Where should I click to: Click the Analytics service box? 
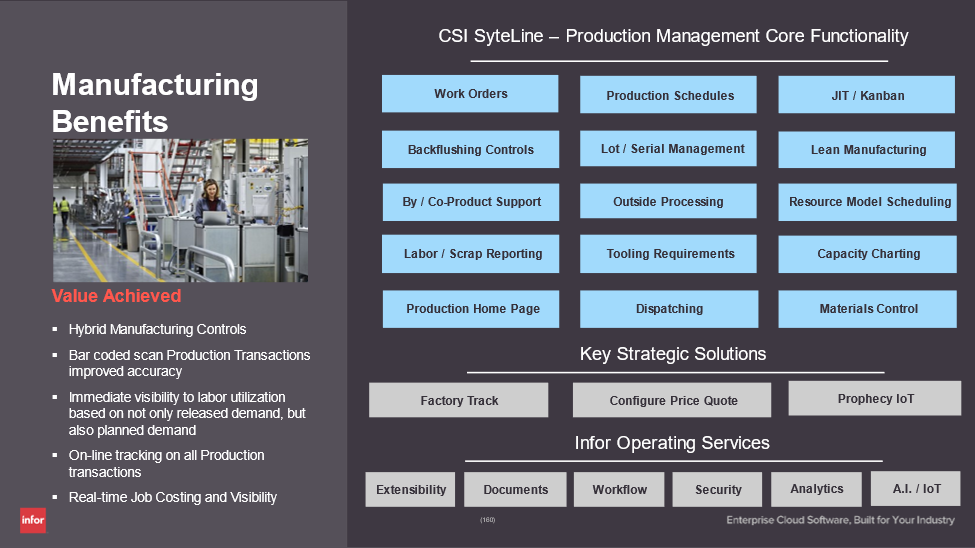point(816,489)
